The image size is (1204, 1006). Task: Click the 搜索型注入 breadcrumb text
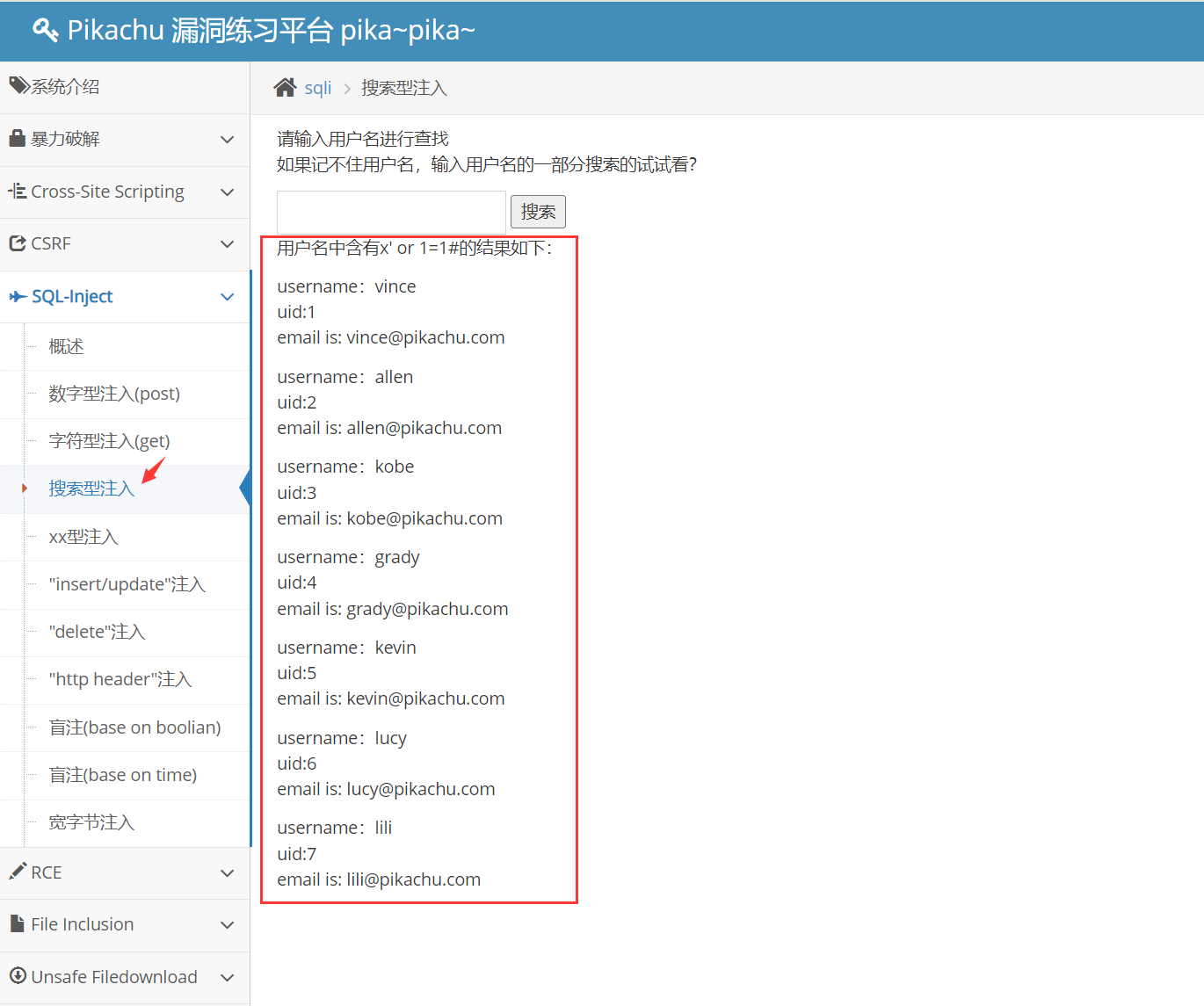(404, 88)
